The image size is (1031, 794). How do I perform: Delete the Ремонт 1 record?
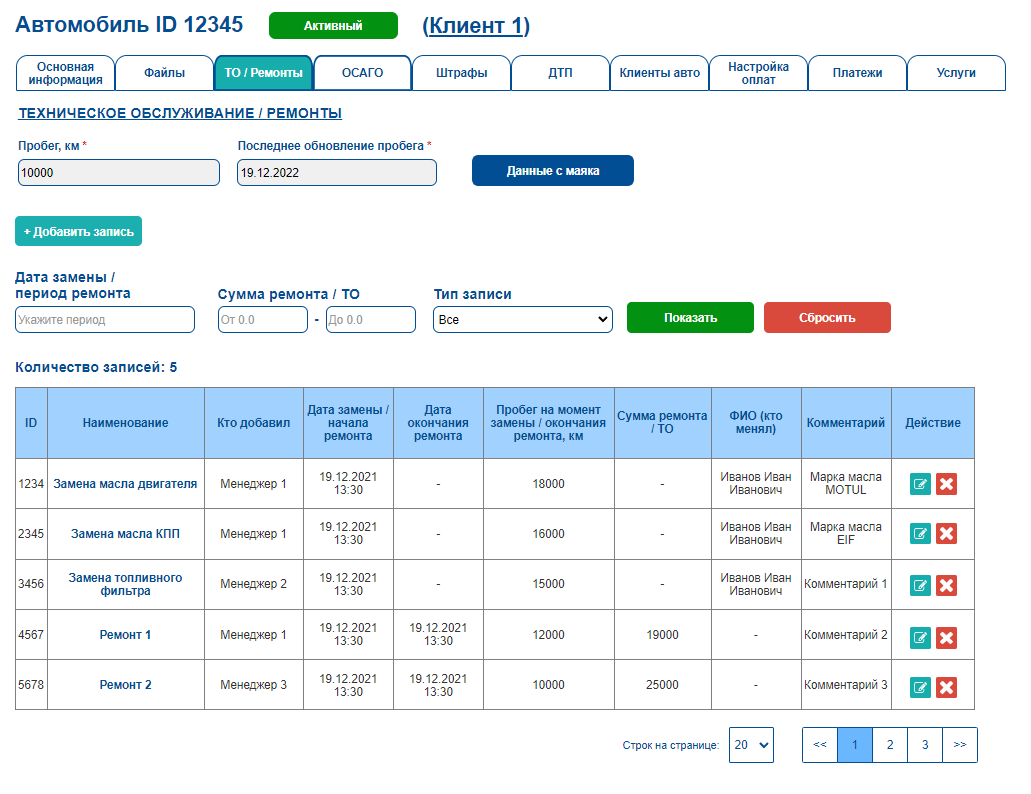click(x=946, y=638)
